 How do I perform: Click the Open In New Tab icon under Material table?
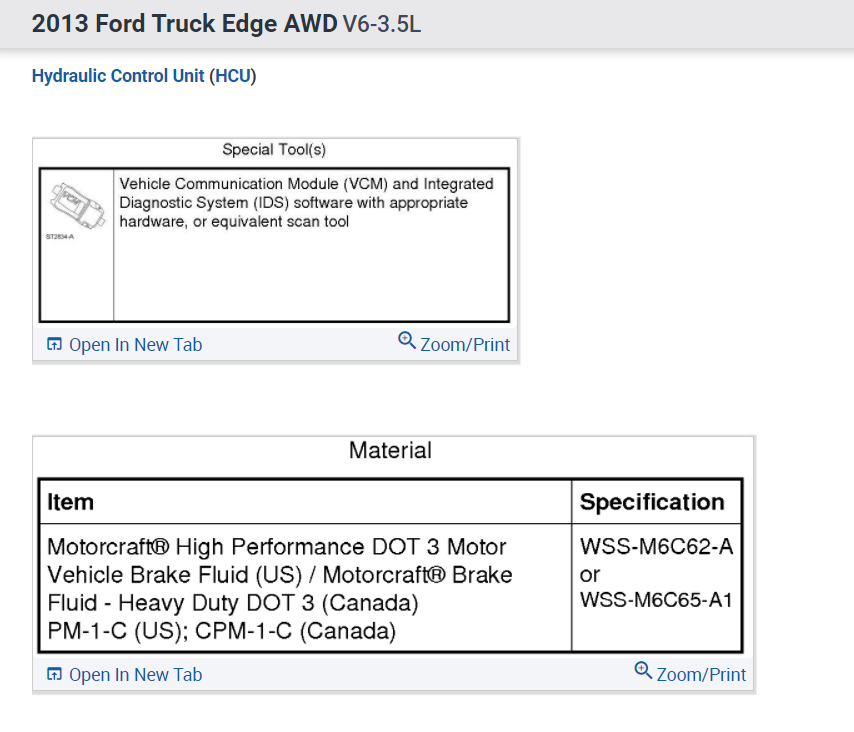(x=55, y=675)
